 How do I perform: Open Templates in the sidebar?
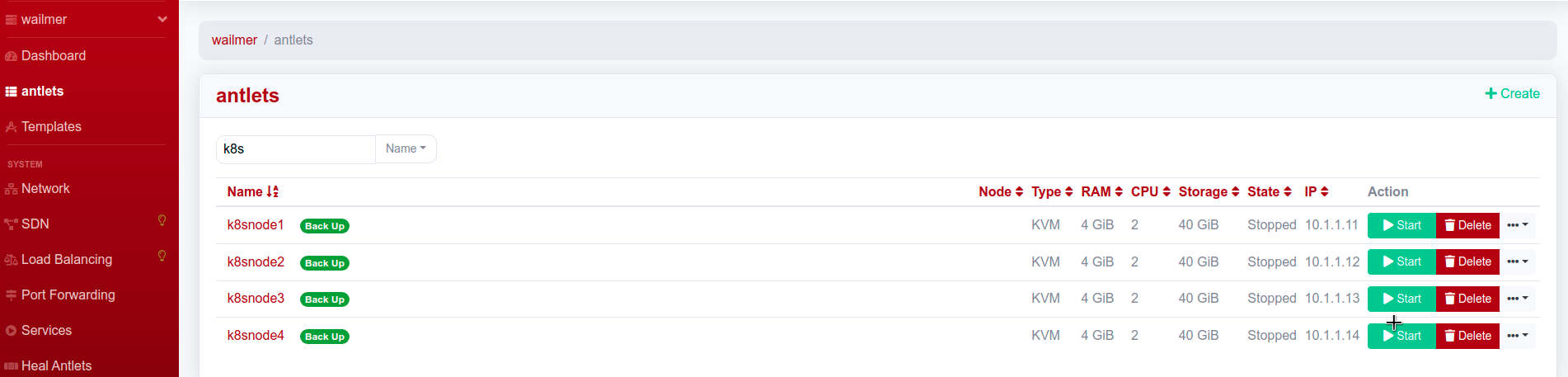pos(51,126)
